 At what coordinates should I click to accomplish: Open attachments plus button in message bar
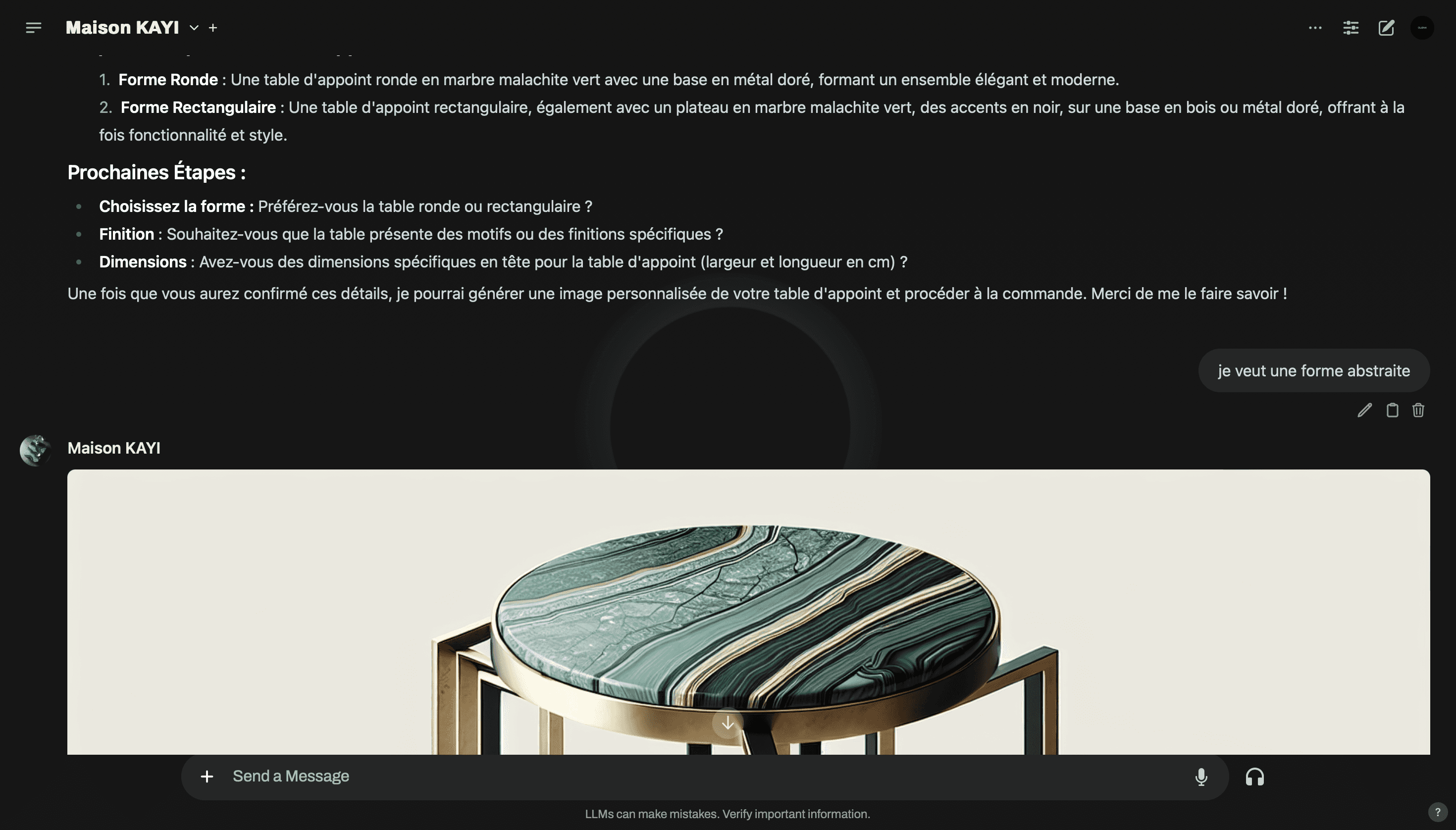[207, 777]
